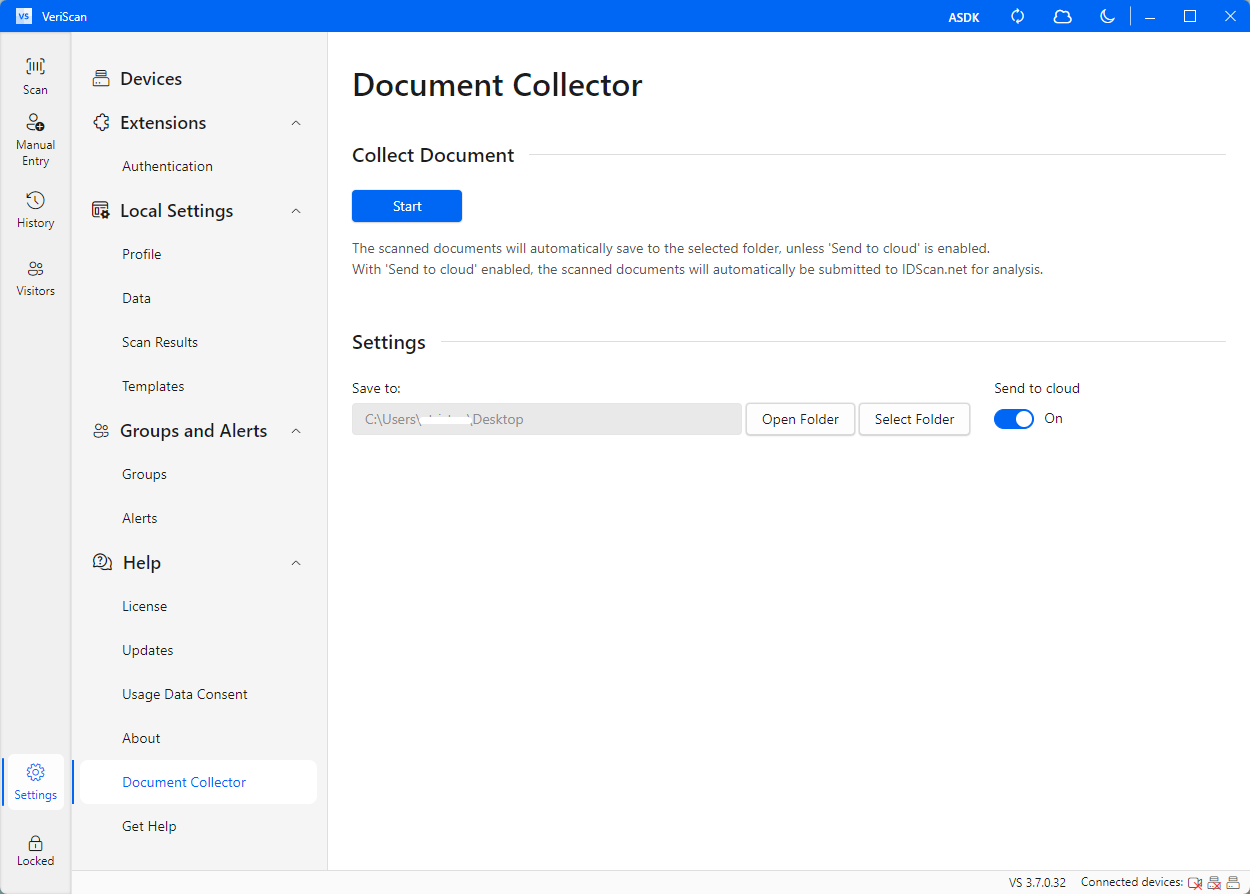Click second connected device status icon

1214,883
